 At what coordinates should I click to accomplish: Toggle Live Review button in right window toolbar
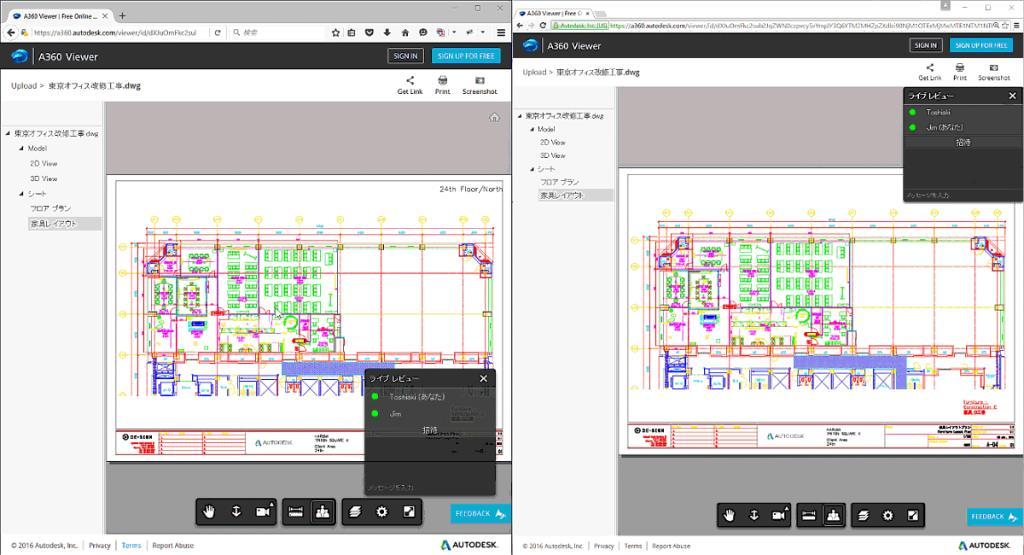833,515
